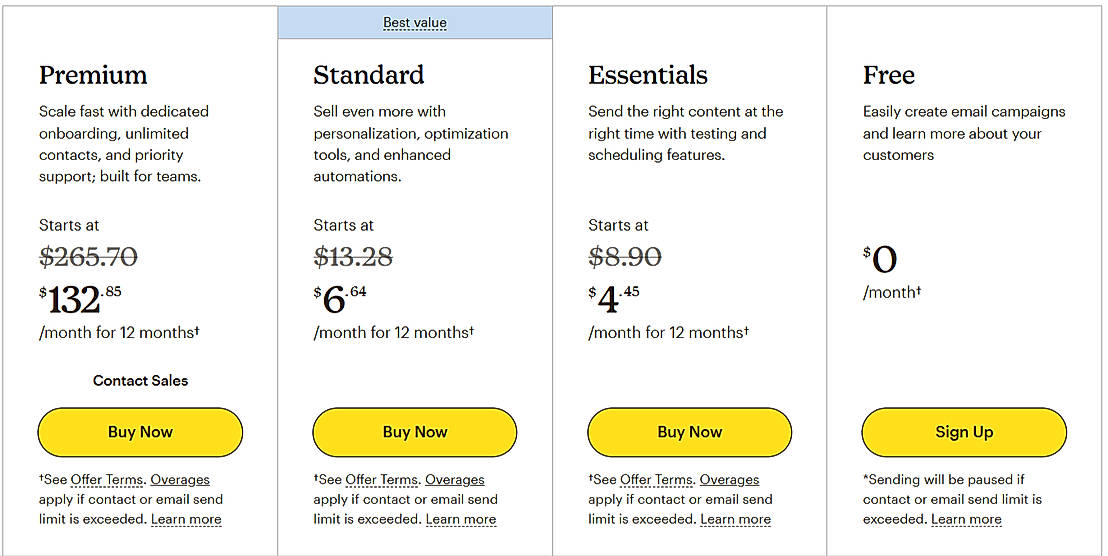Click Learn more under the Free plan

[966, 520]
